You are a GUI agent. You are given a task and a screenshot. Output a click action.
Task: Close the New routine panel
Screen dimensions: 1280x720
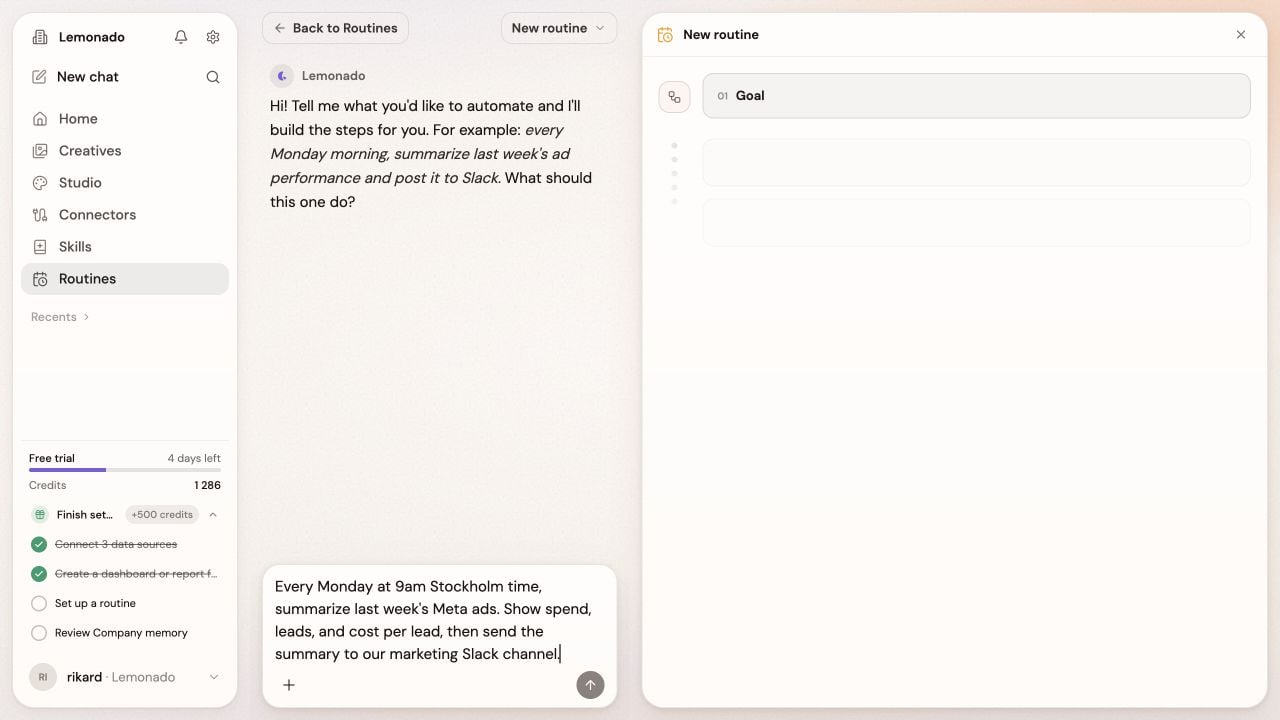click(1241, 35)
